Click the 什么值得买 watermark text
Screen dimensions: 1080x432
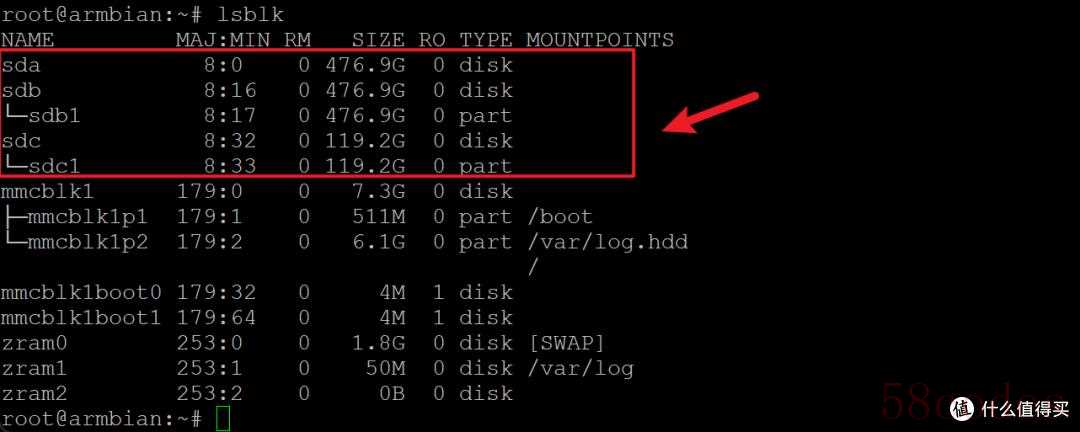coord(1025,409)
